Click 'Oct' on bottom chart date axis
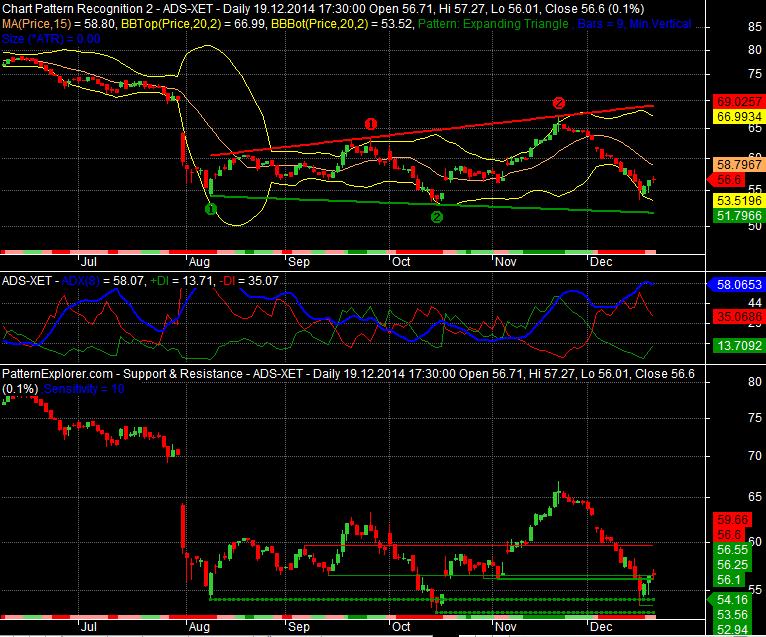Viewport: 766px width, 637px height. click(401, 627)
